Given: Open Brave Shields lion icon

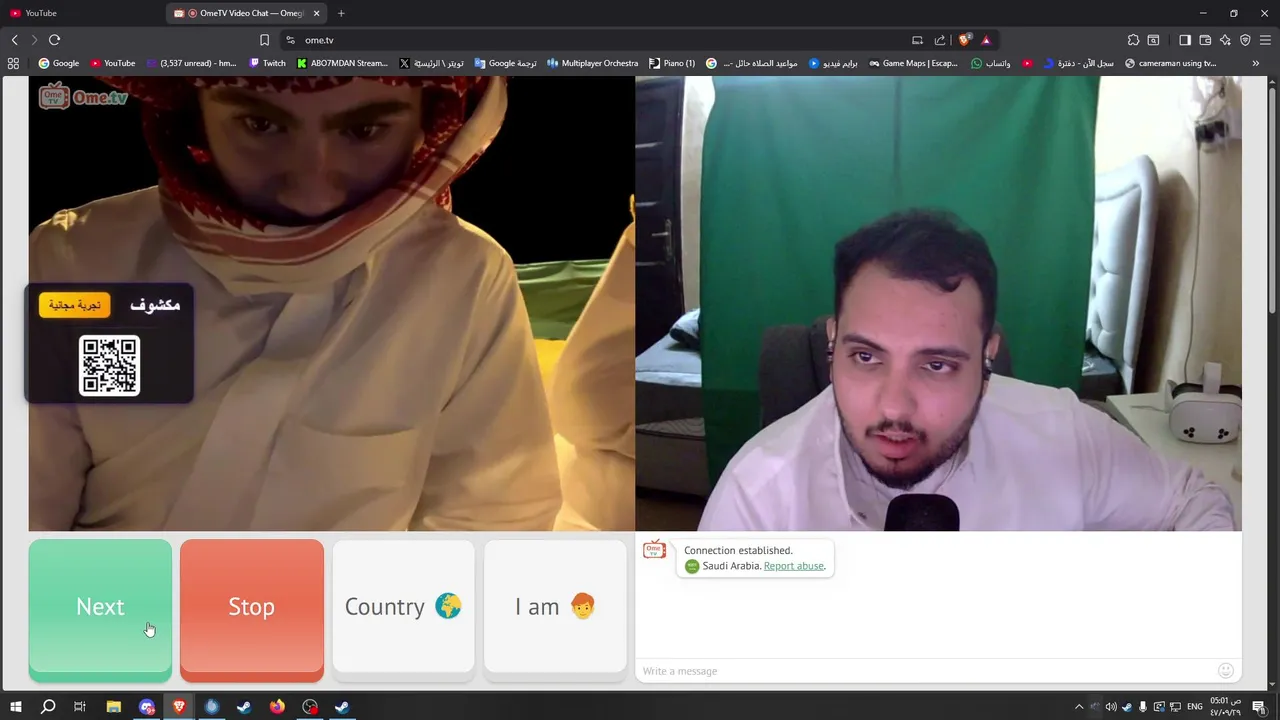Looking at the screenshot, I should pos(965,40).
